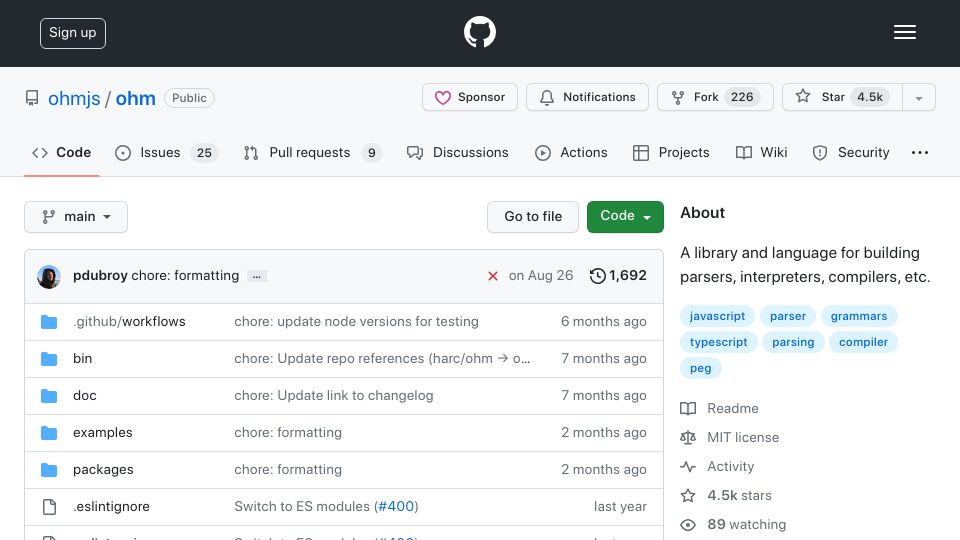Open the Projects tab
This screenshot has height=540, width=960.
pyautogui.click(x=671, y=152)
